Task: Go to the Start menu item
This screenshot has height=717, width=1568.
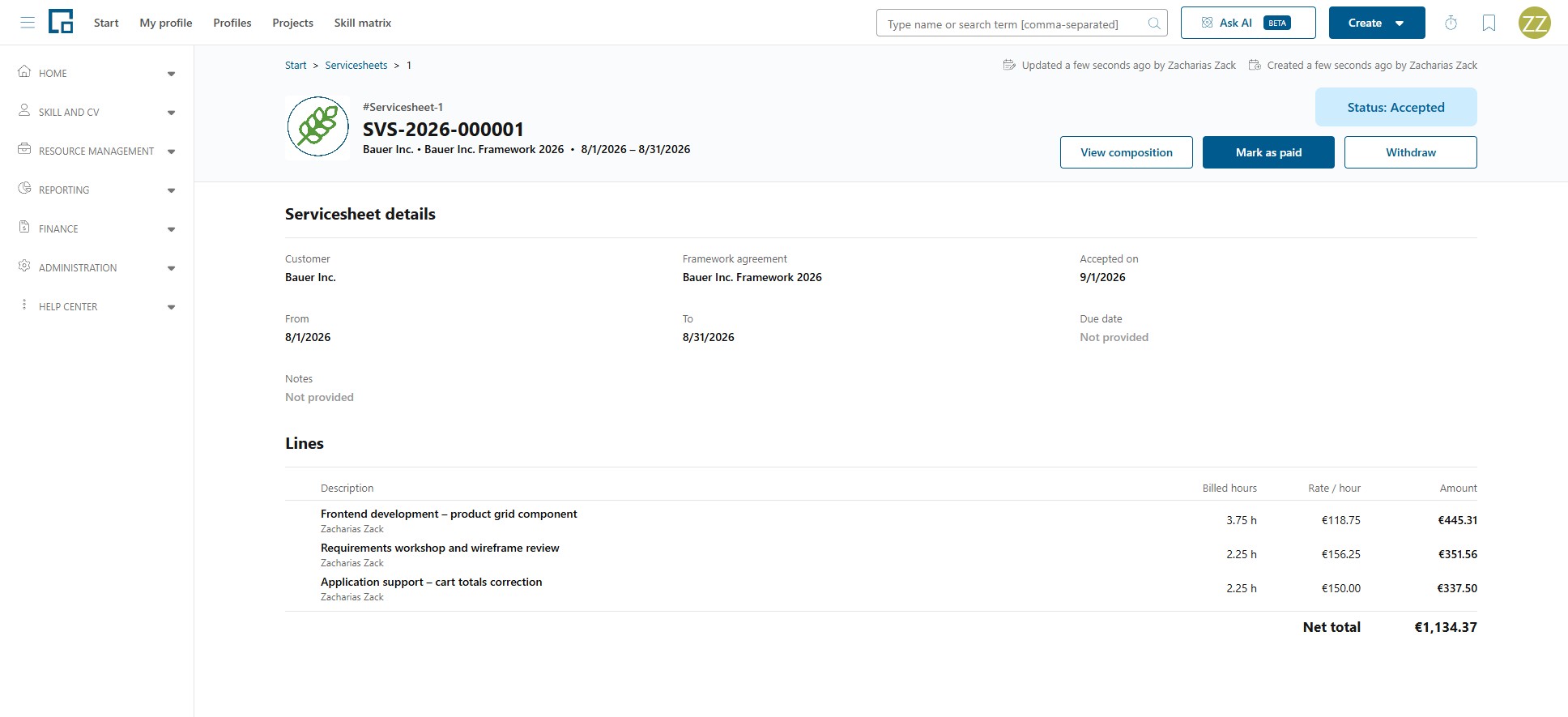Action: tap(106, 23)
